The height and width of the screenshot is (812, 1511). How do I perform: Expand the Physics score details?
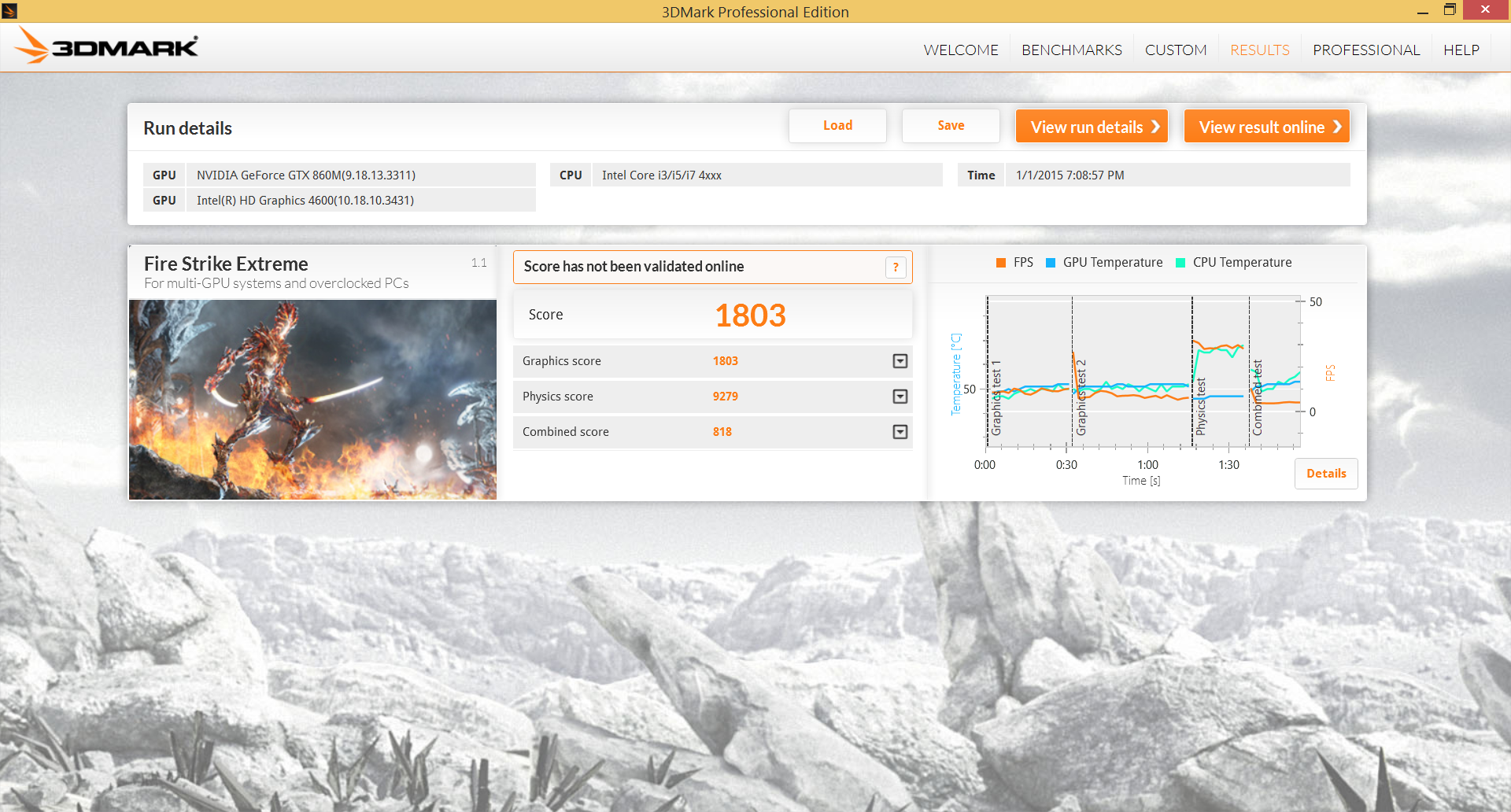[x=900, y=397]
